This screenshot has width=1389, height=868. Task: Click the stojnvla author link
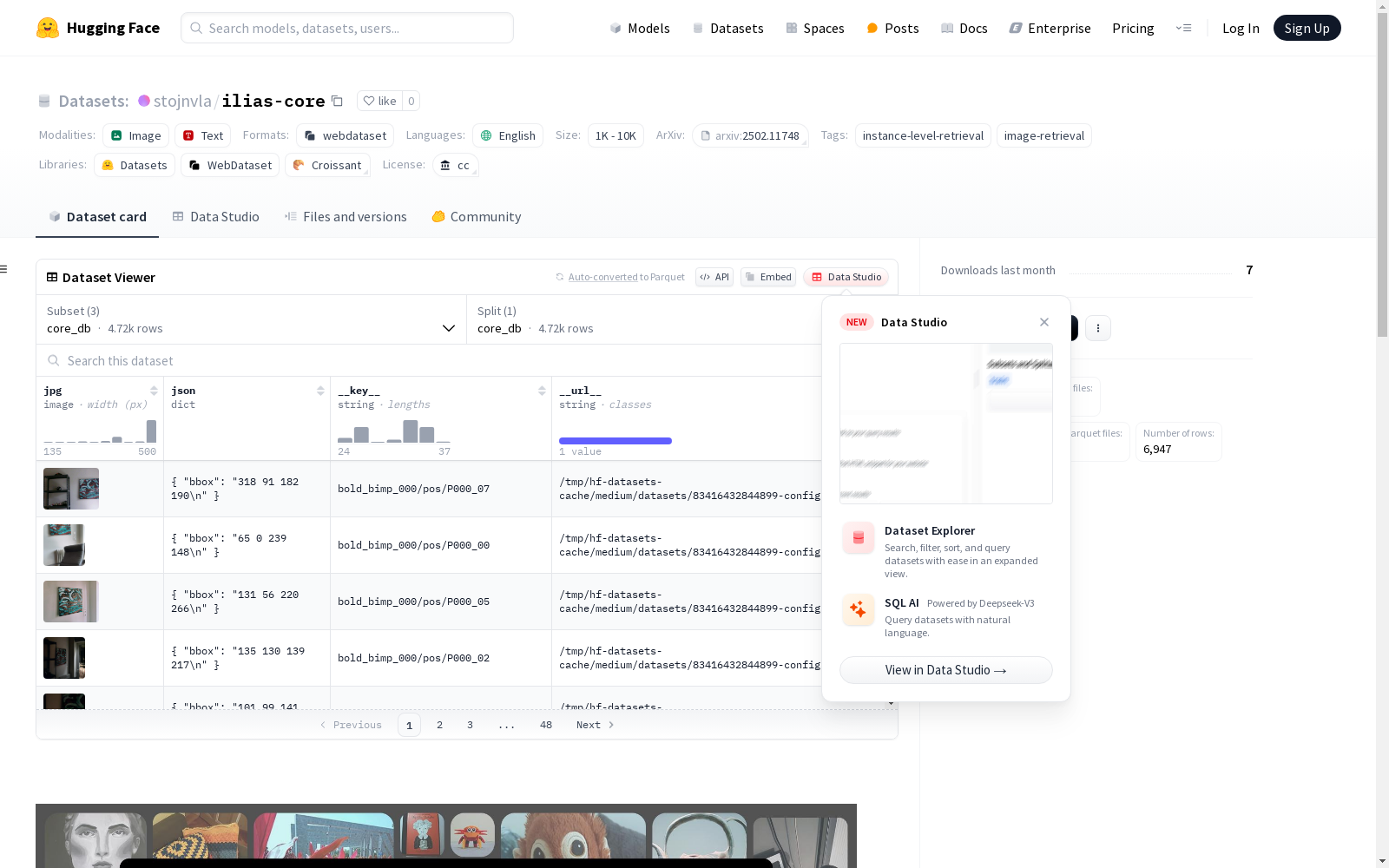(x=182, y=101)
